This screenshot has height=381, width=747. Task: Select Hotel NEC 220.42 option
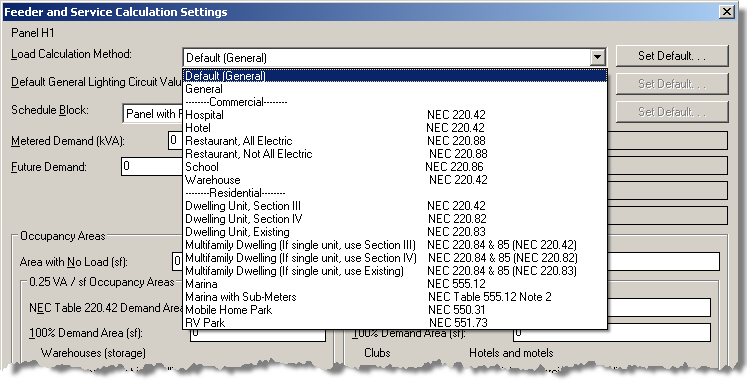395,128
